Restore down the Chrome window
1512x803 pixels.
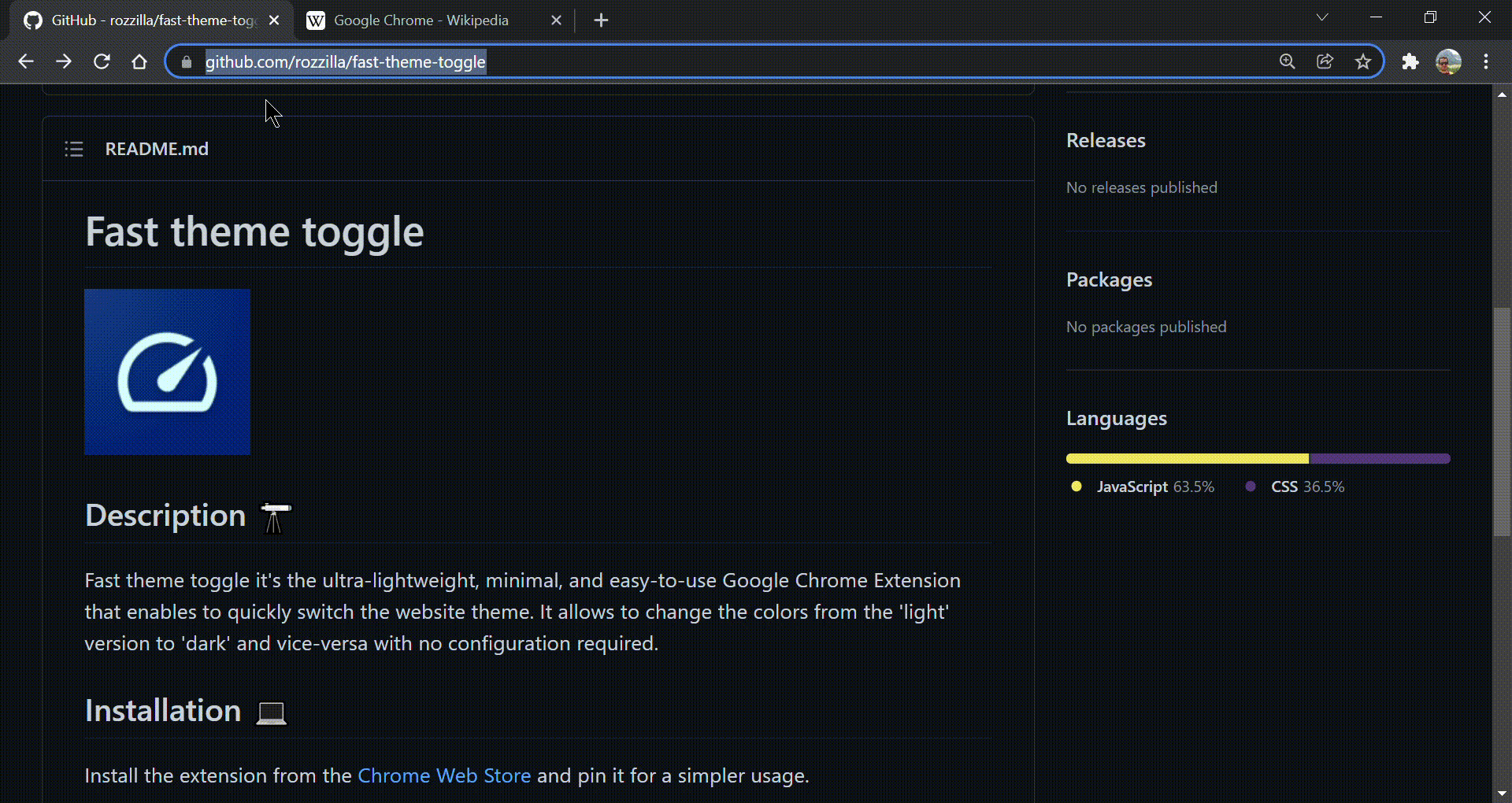pos(1430,17)
